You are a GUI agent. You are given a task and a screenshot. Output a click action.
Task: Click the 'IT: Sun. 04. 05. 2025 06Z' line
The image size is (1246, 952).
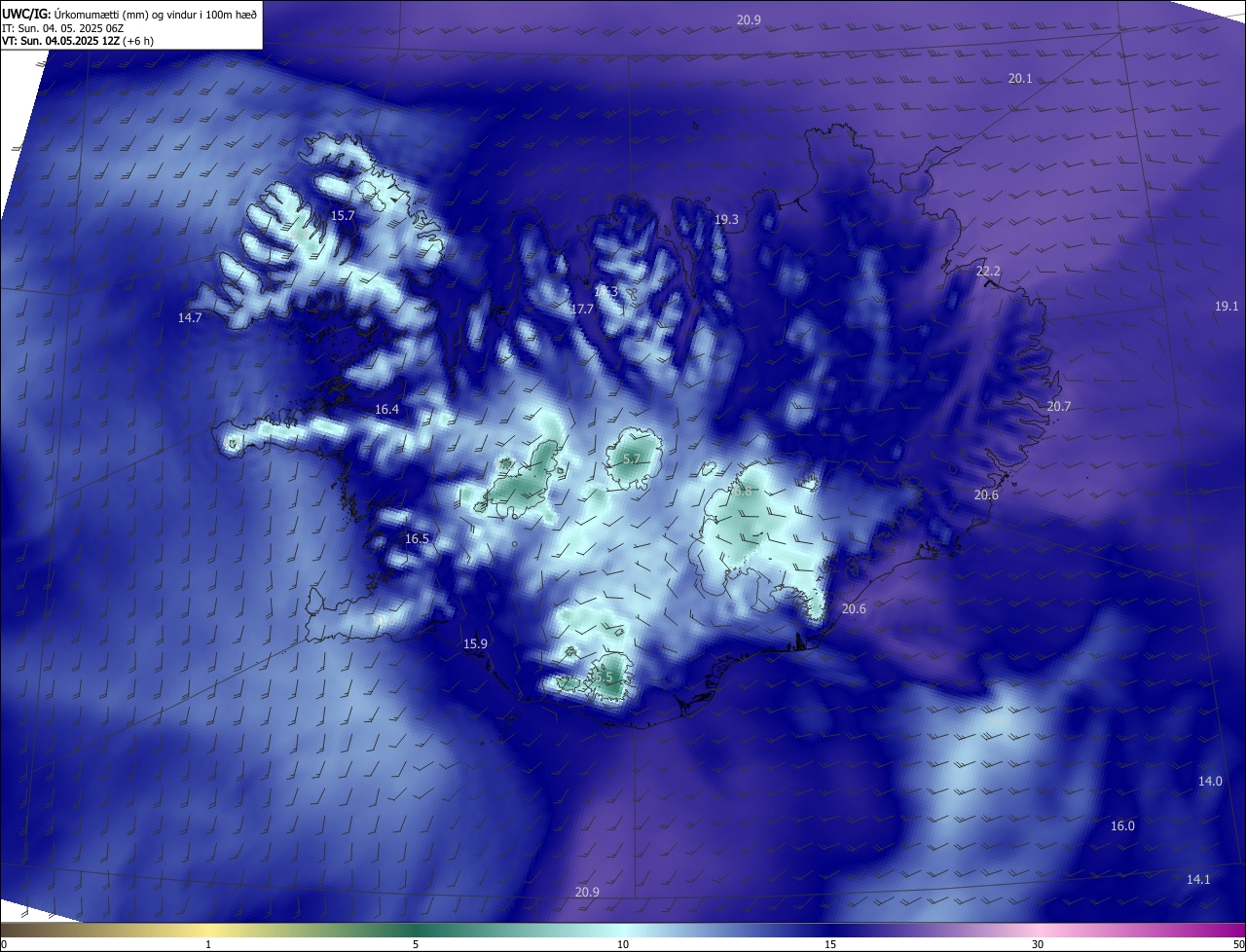tap(61, 28)
